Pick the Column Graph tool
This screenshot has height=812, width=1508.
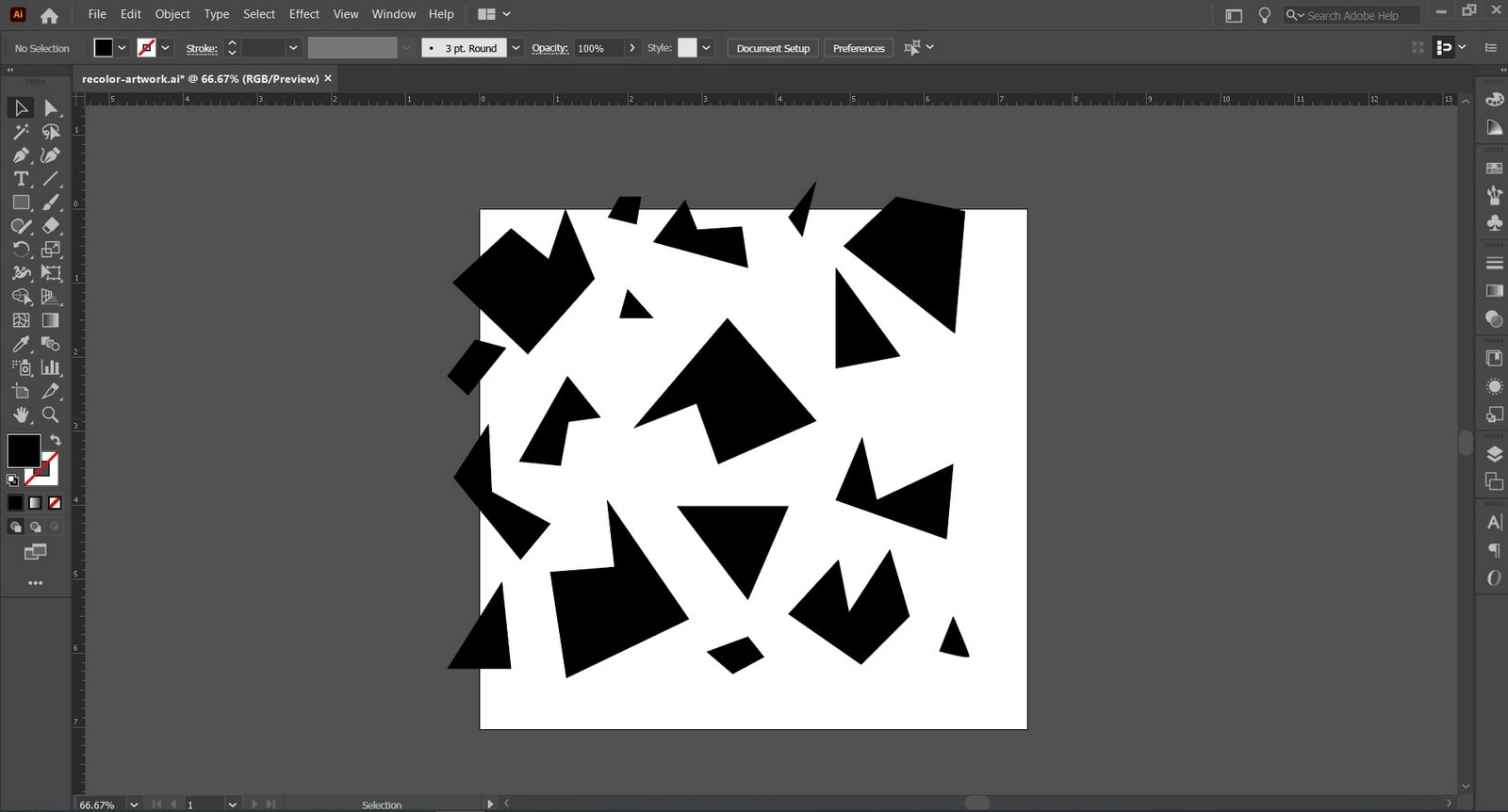tap(51, 367)
